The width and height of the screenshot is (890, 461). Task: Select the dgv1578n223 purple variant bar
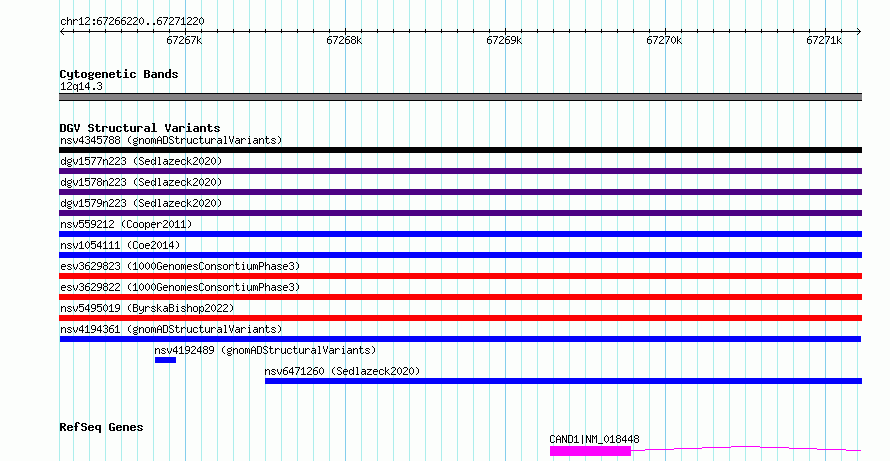point(461,192)
